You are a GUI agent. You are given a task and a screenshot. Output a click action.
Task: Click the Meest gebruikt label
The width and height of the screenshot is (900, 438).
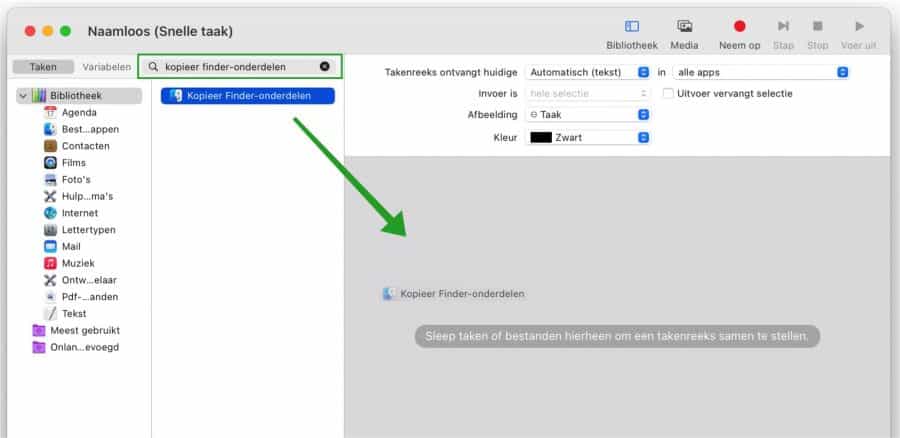(85, 330)
